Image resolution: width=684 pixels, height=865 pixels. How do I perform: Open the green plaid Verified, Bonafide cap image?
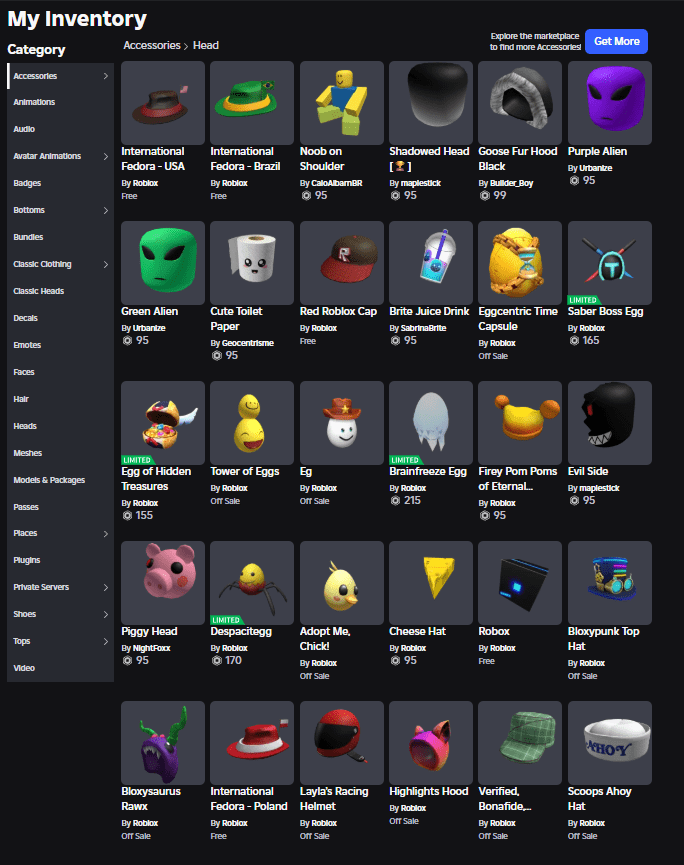pos(520,743)
